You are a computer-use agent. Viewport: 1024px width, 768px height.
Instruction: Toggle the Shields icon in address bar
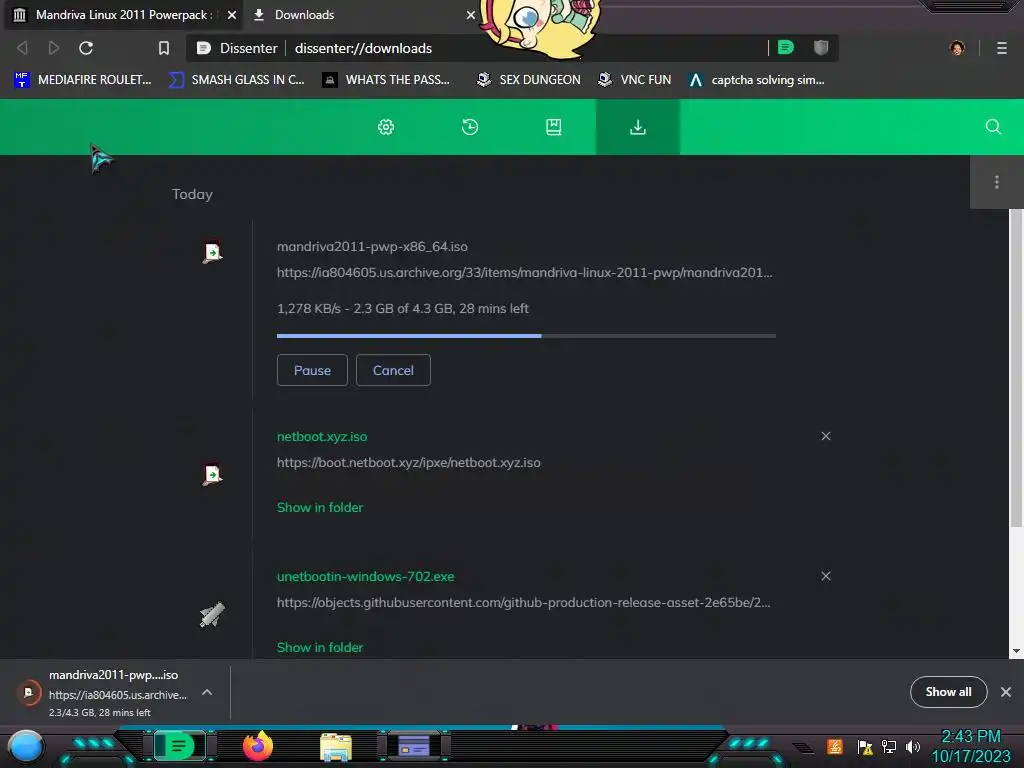coord(821,48)
